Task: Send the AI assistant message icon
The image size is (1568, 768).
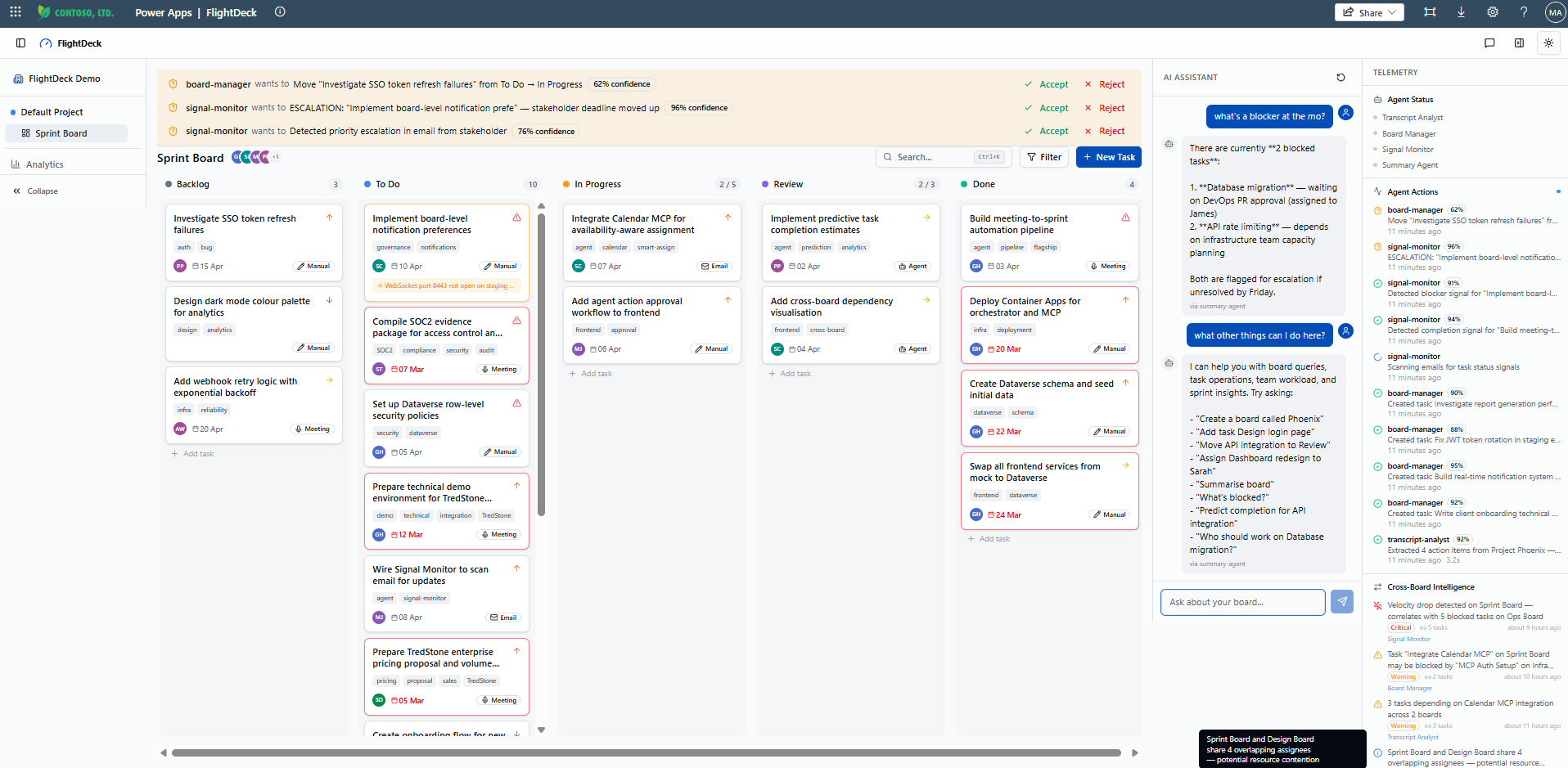Action: [1342, 602]
